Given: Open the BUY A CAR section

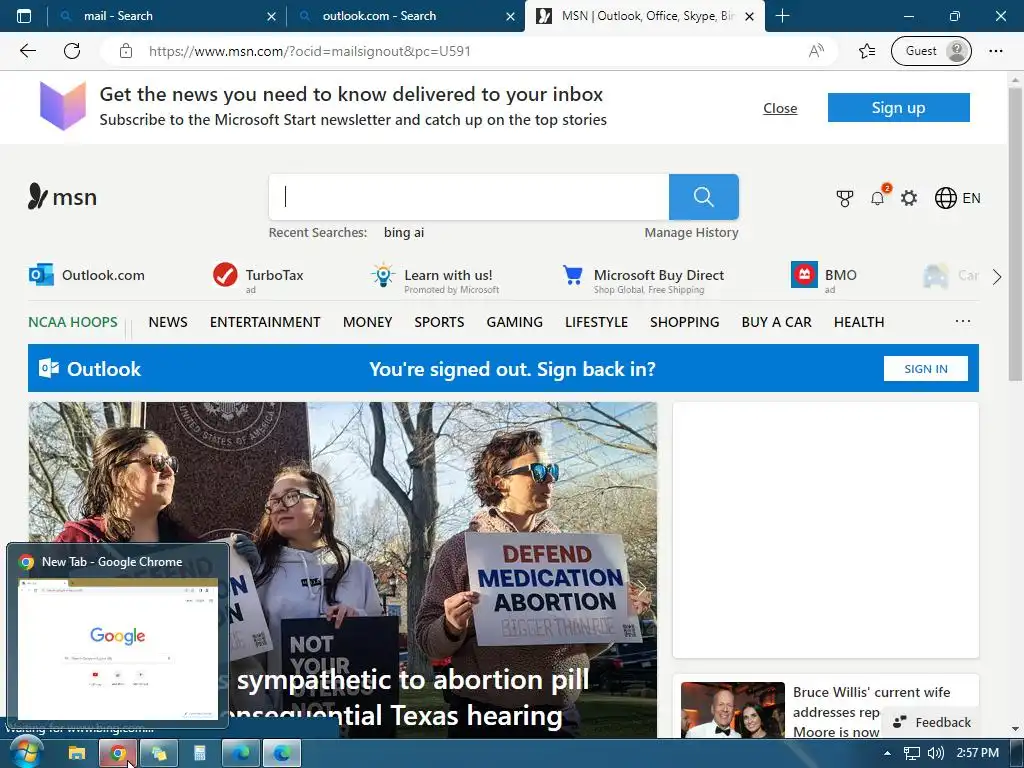Looking at the screenshot, I should click(x=776, y=322).
